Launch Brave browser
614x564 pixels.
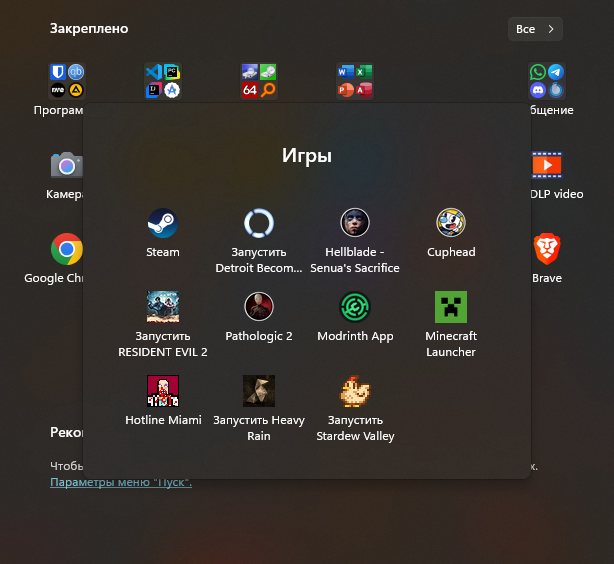[x=547, y=249]
